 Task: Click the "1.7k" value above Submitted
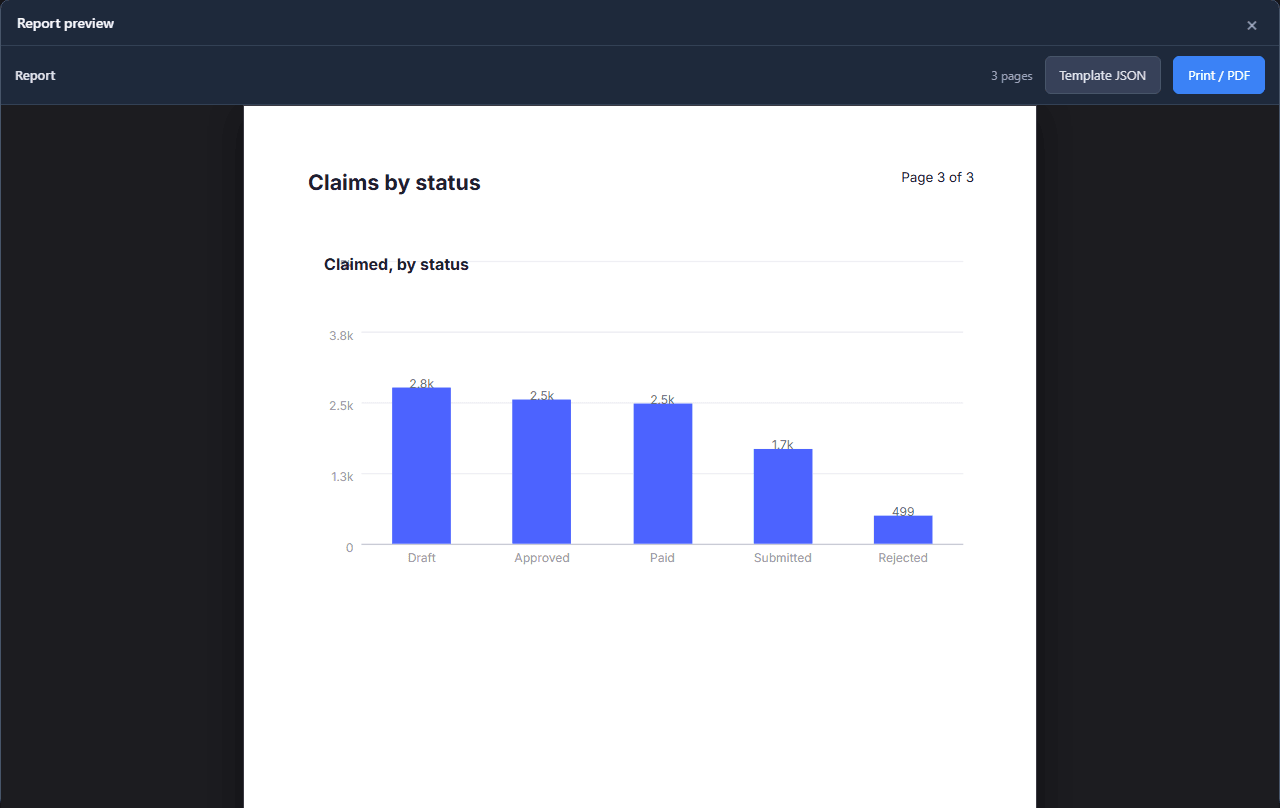point(783,445)
